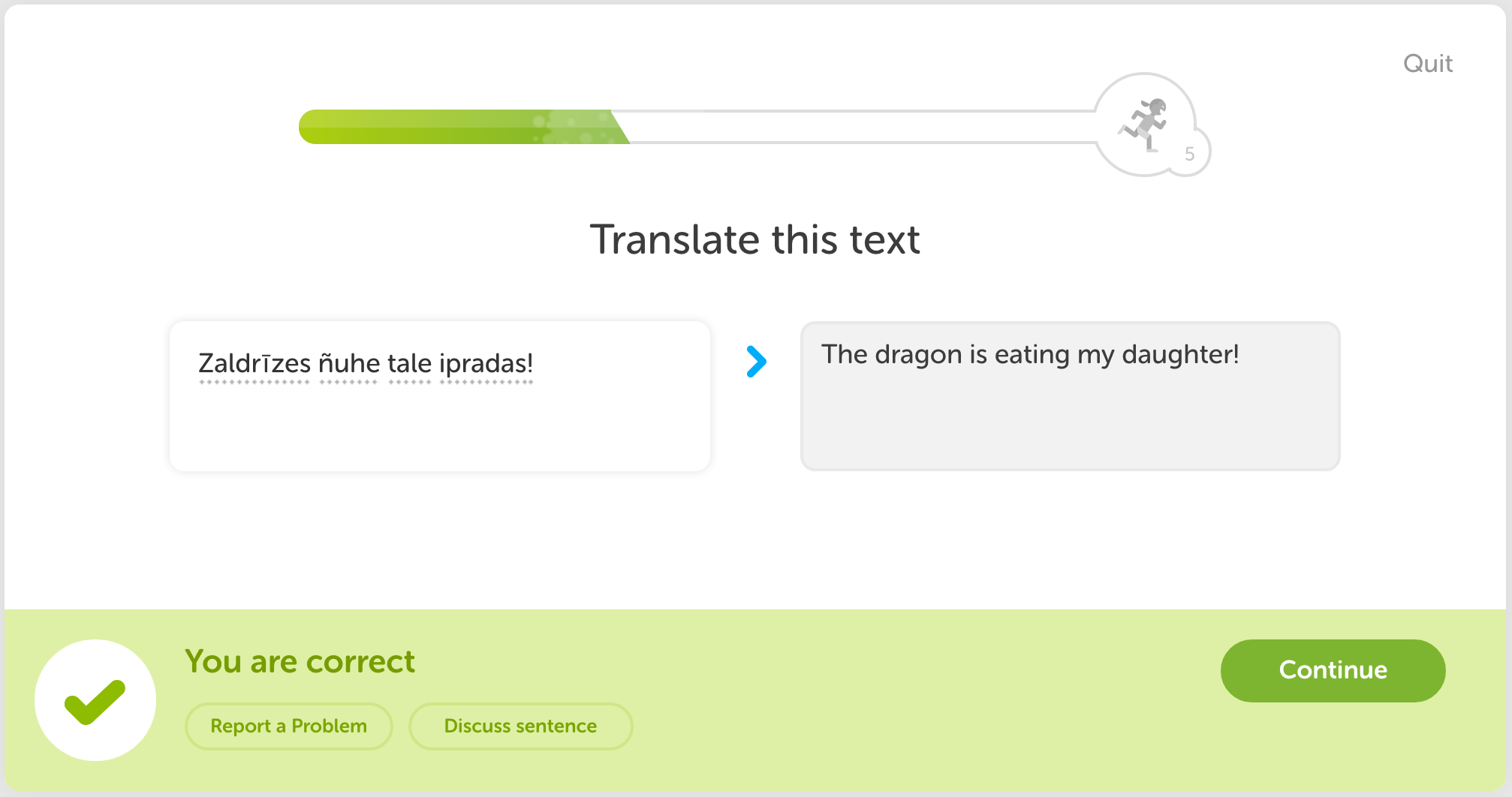Show hint for the word ñuhe
This screenshot has width=1512, height=797.
click(x=348, y=364)
